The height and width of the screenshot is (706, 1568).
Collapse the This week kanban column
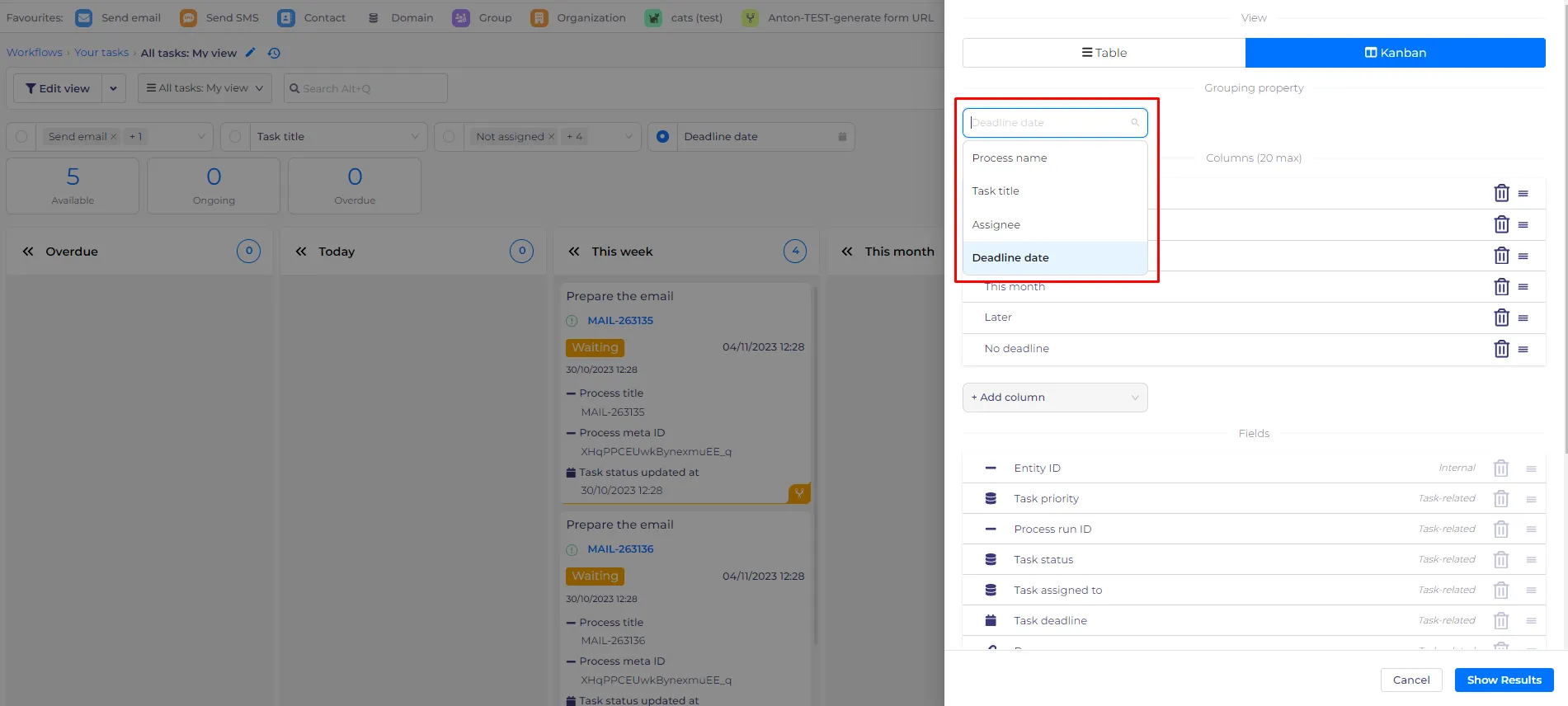coord(574,252)
